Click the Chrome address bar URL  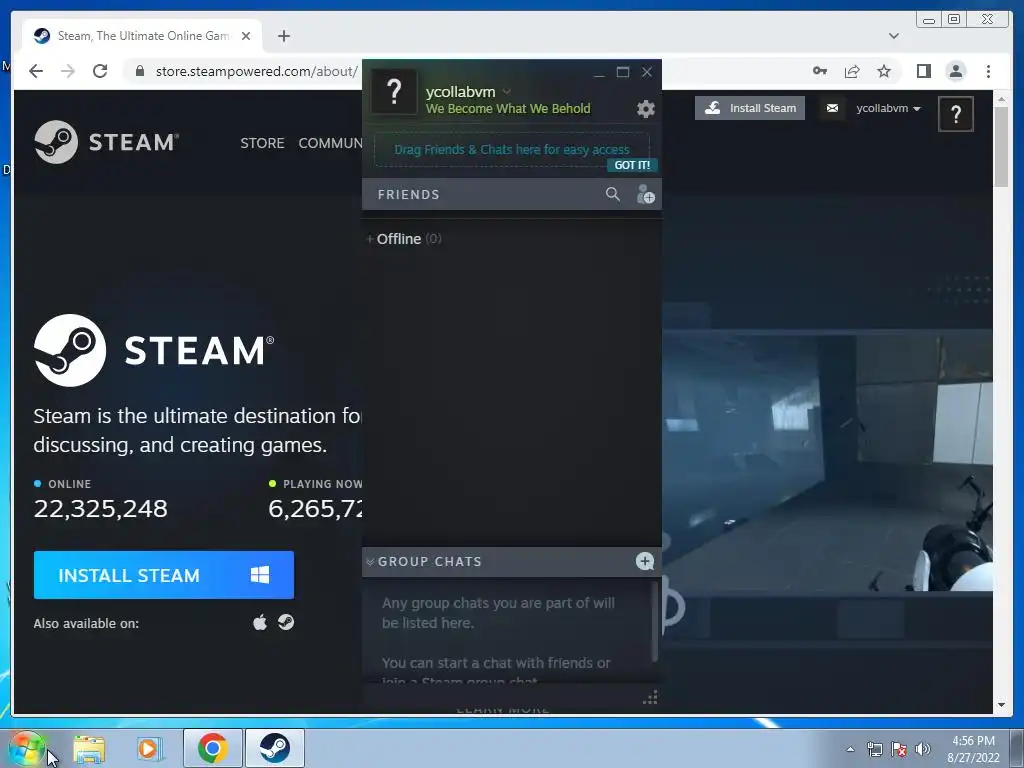(256, 71)
